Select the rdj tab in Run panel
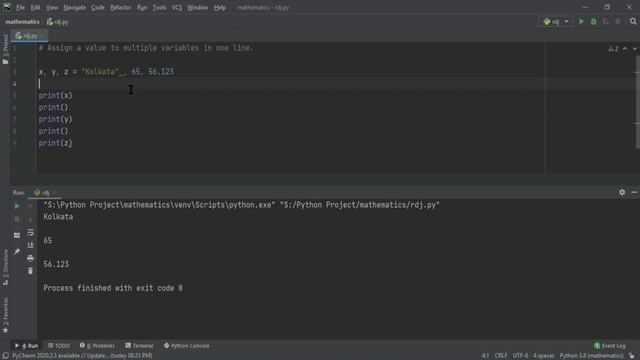Viewport: 640px width, 360px height. pos(45,193)
